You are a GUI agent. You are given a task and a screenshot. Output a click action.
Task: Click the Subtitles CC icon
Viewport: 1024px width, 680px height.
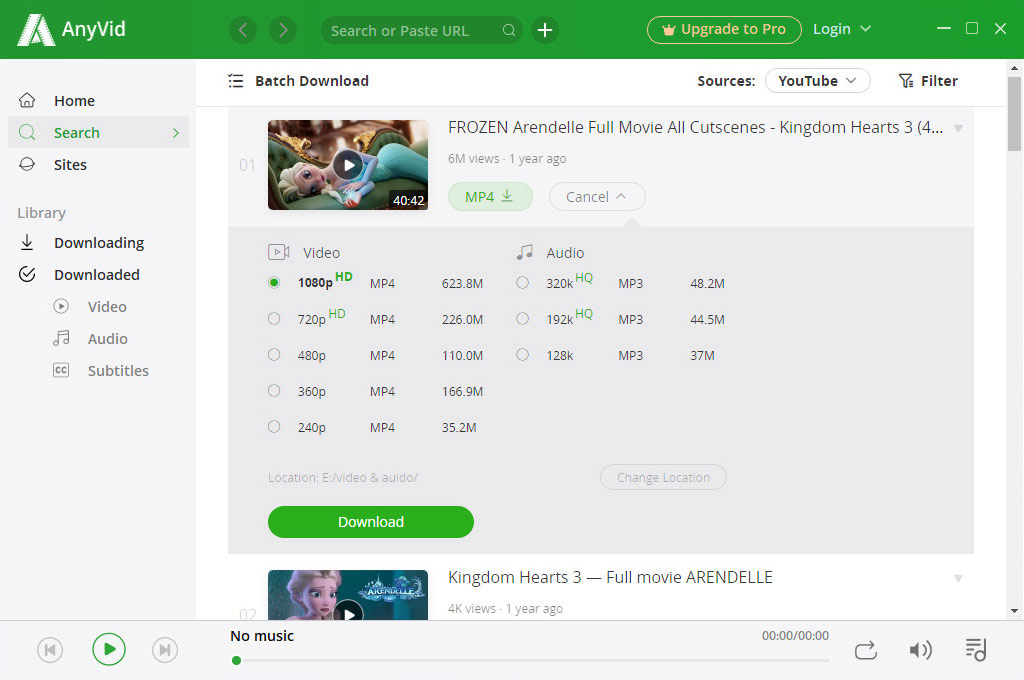61,370
